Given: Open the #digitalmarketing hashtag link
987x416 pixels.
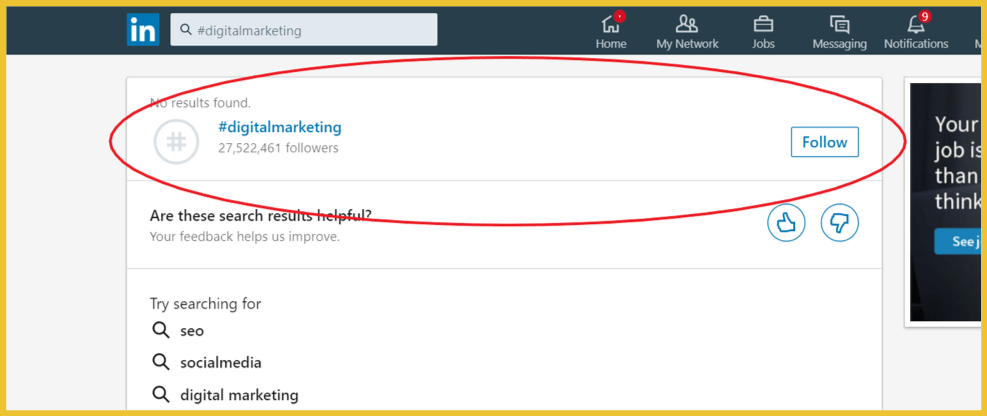Looking at the screenshot, I should (279, 128).
